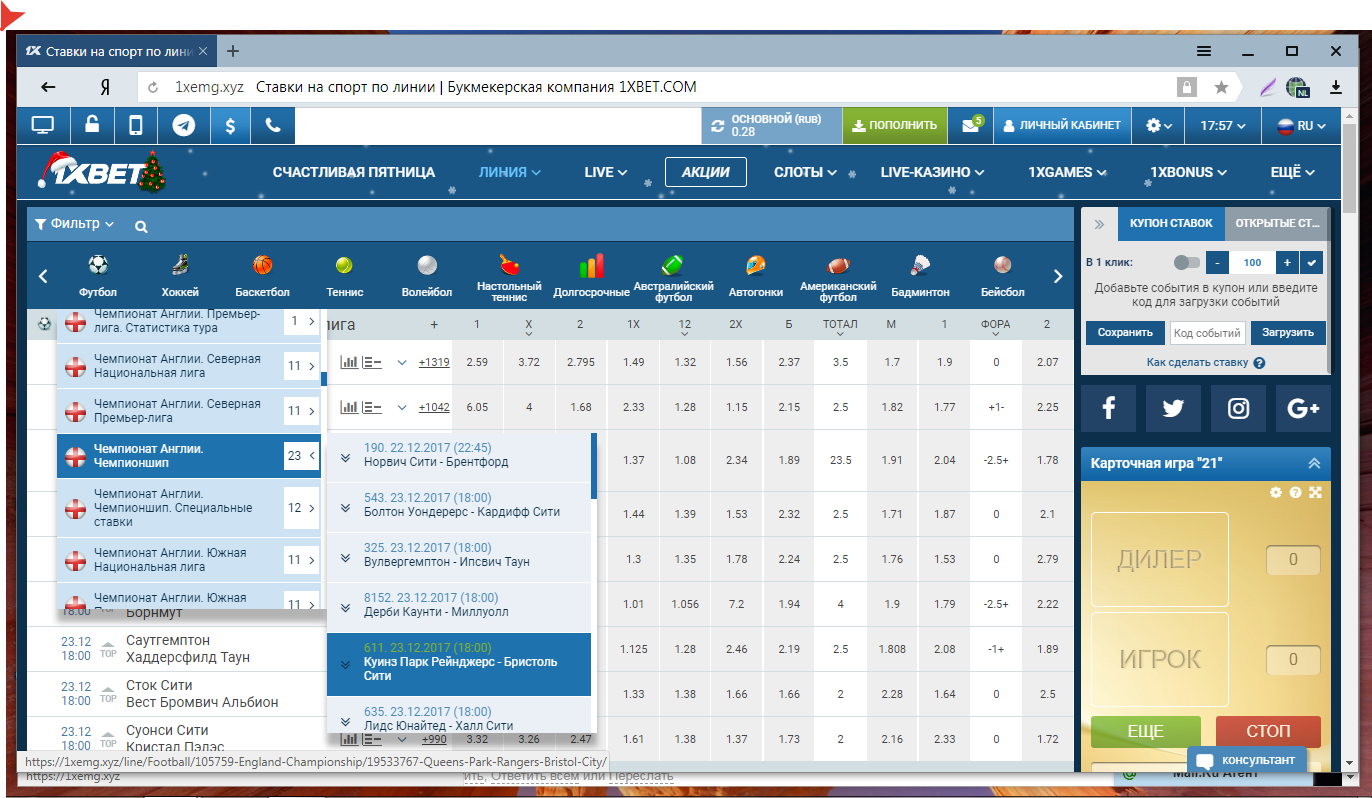Select Чемпионат Англии. Северная Премьер-лига
Viewport: 1372px width, 798px height.
[188, 411]
